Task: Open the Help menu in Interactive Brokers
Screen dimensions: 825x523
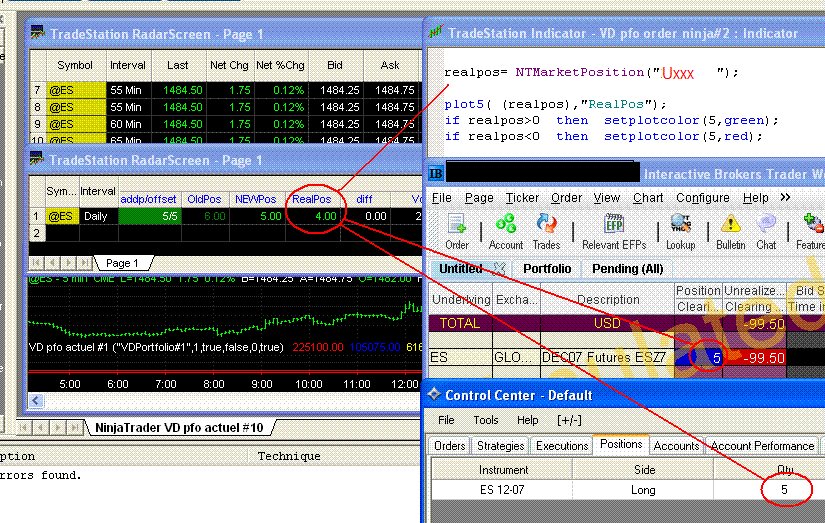Action: tap(756, 198)
